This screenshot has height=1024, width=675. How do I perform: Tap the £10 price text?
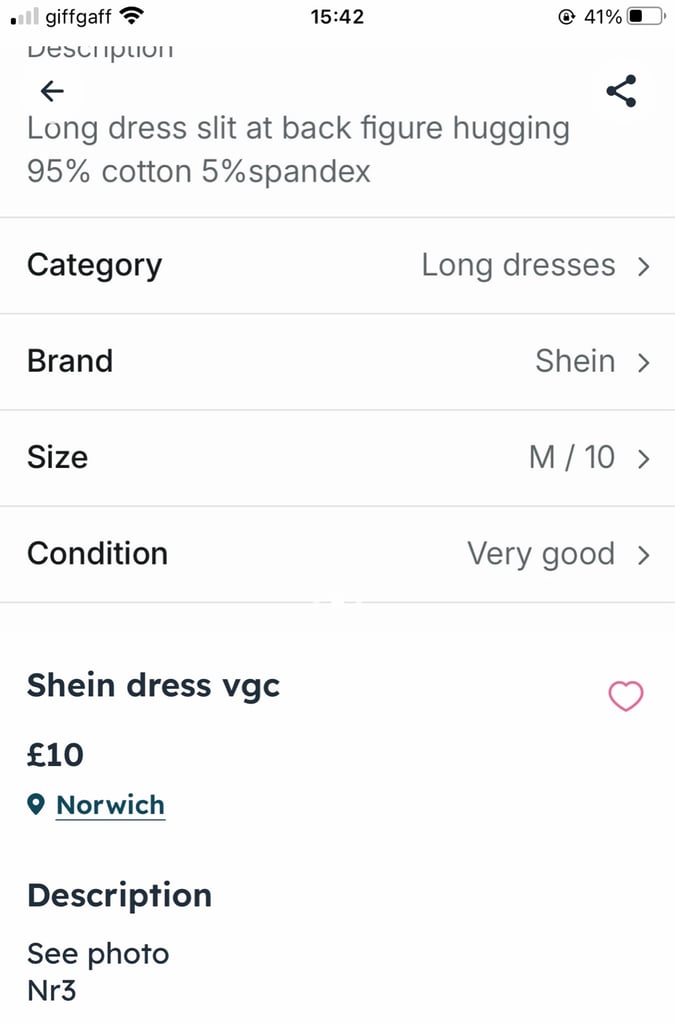click(x=55, y=755)
